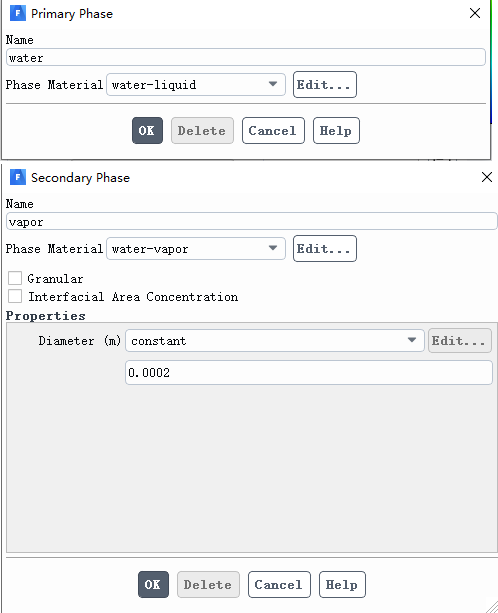Screen dimensions: 498x613
Task: Open water-liquid Phase Material dropdown
Action: pos(196,84)
